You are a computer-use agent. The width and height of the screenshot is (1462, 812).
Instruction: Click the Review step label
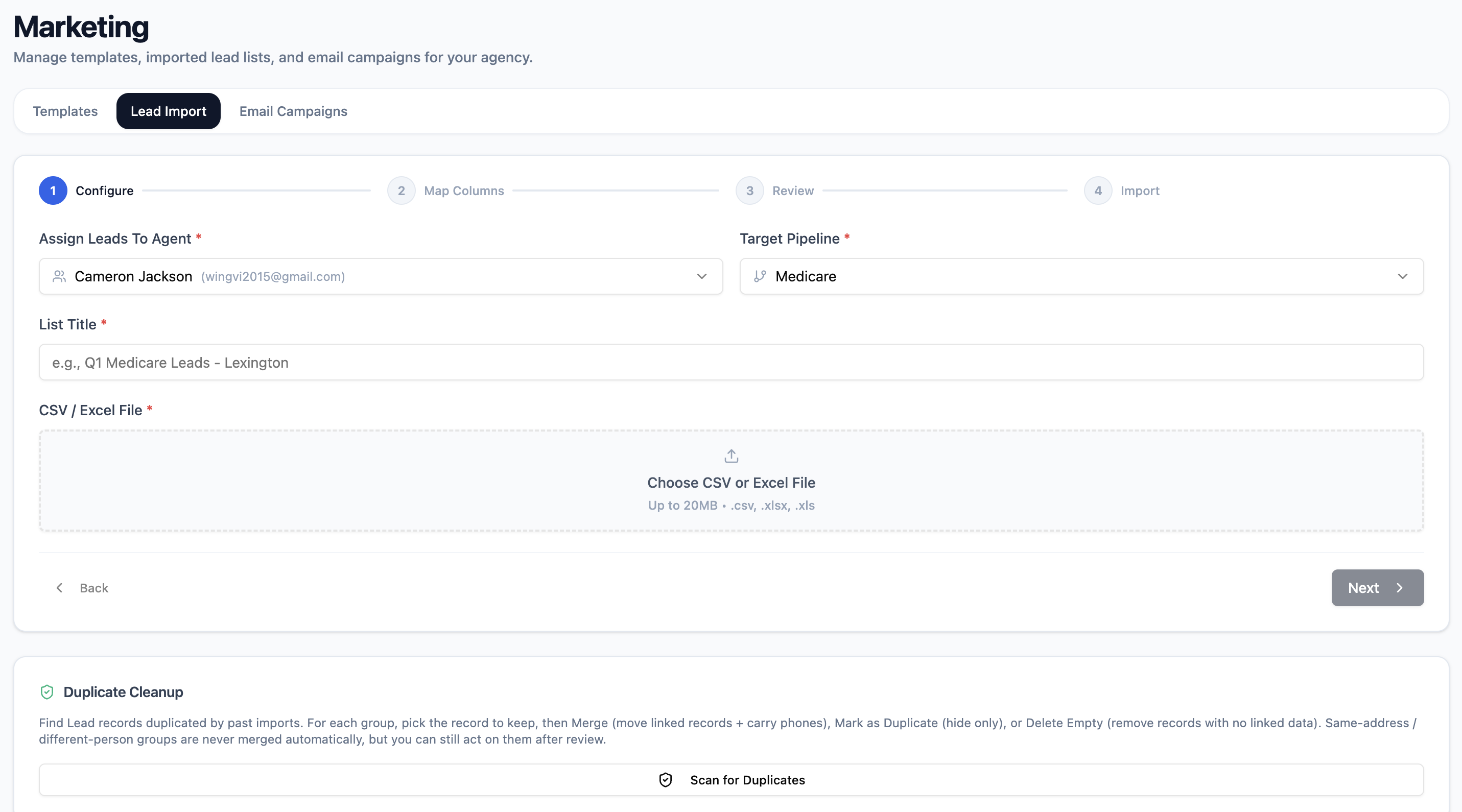pos(793,190)
